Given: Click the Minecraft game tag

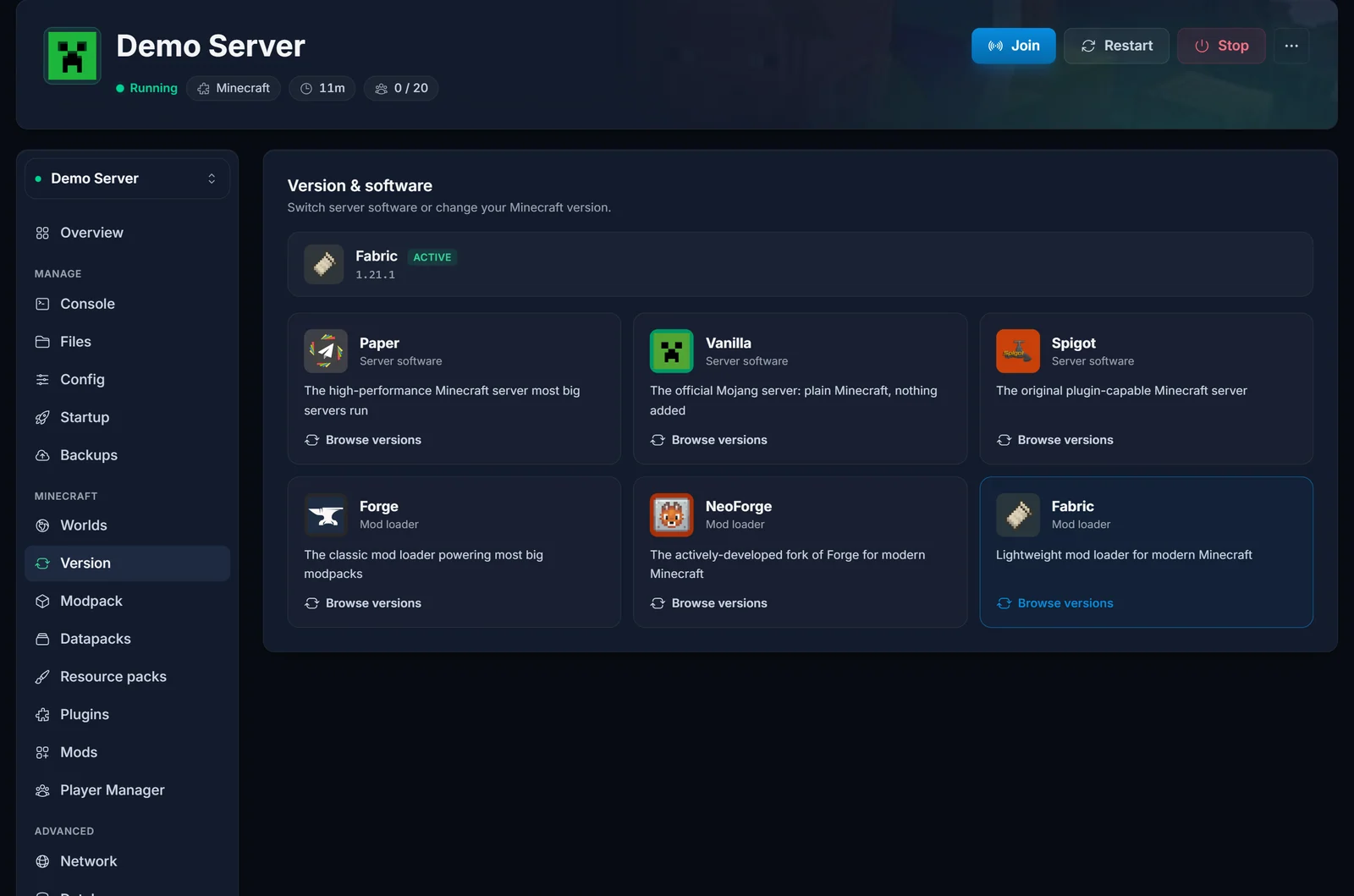Looking at the screenshot, I should pyautogui.click(x=234, y=88).
